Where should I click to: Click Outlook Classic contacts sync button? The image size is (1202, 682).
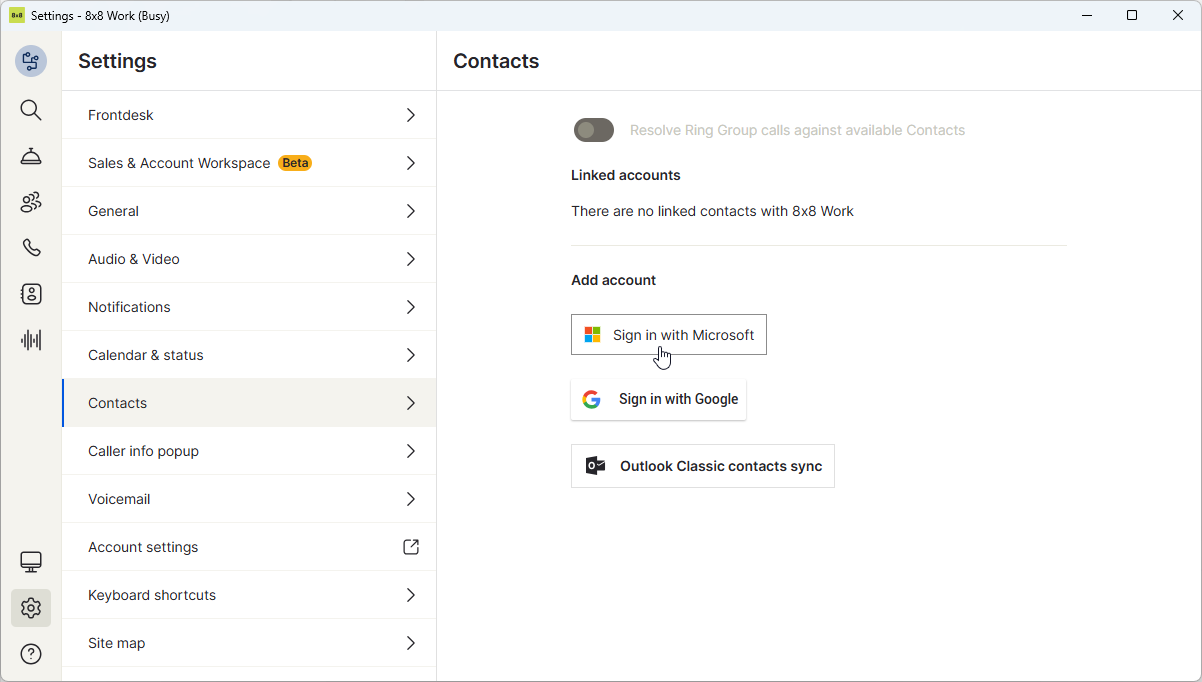pyautogui.click(x=702, y=466)
